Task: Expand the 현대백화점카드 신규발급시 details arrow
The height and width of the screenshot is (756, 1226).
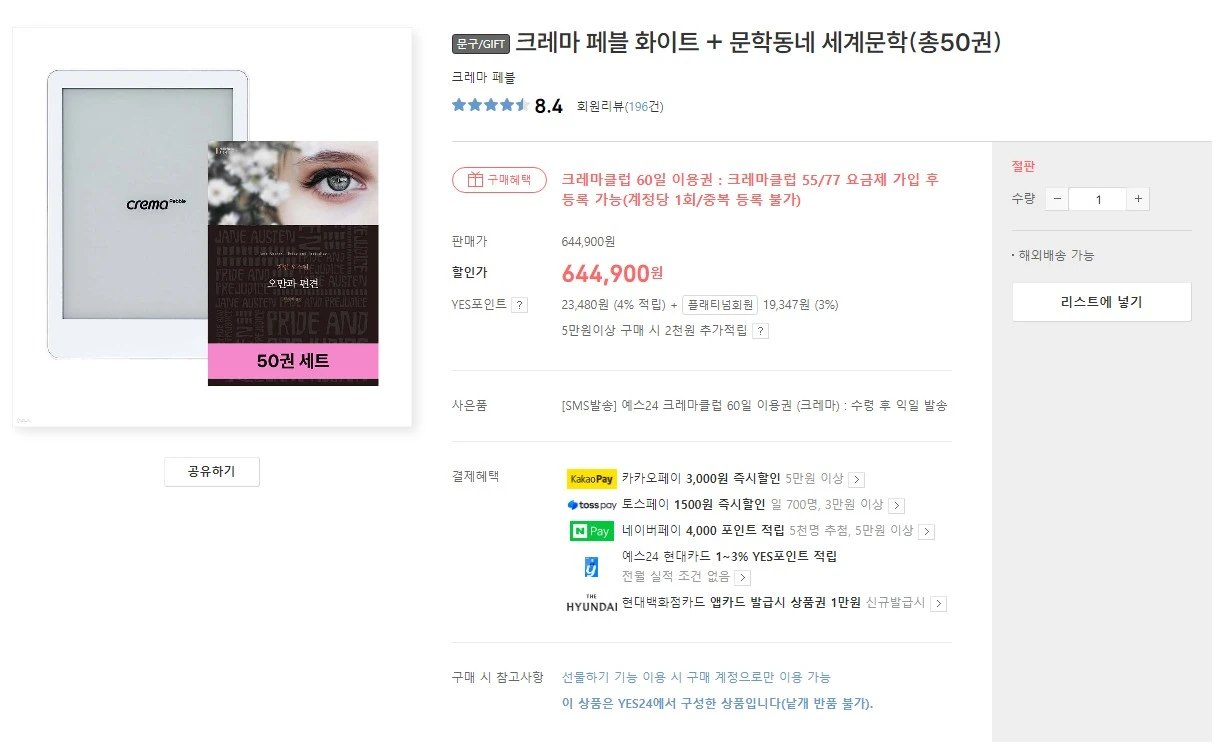Action: click(x=938, y=604)
